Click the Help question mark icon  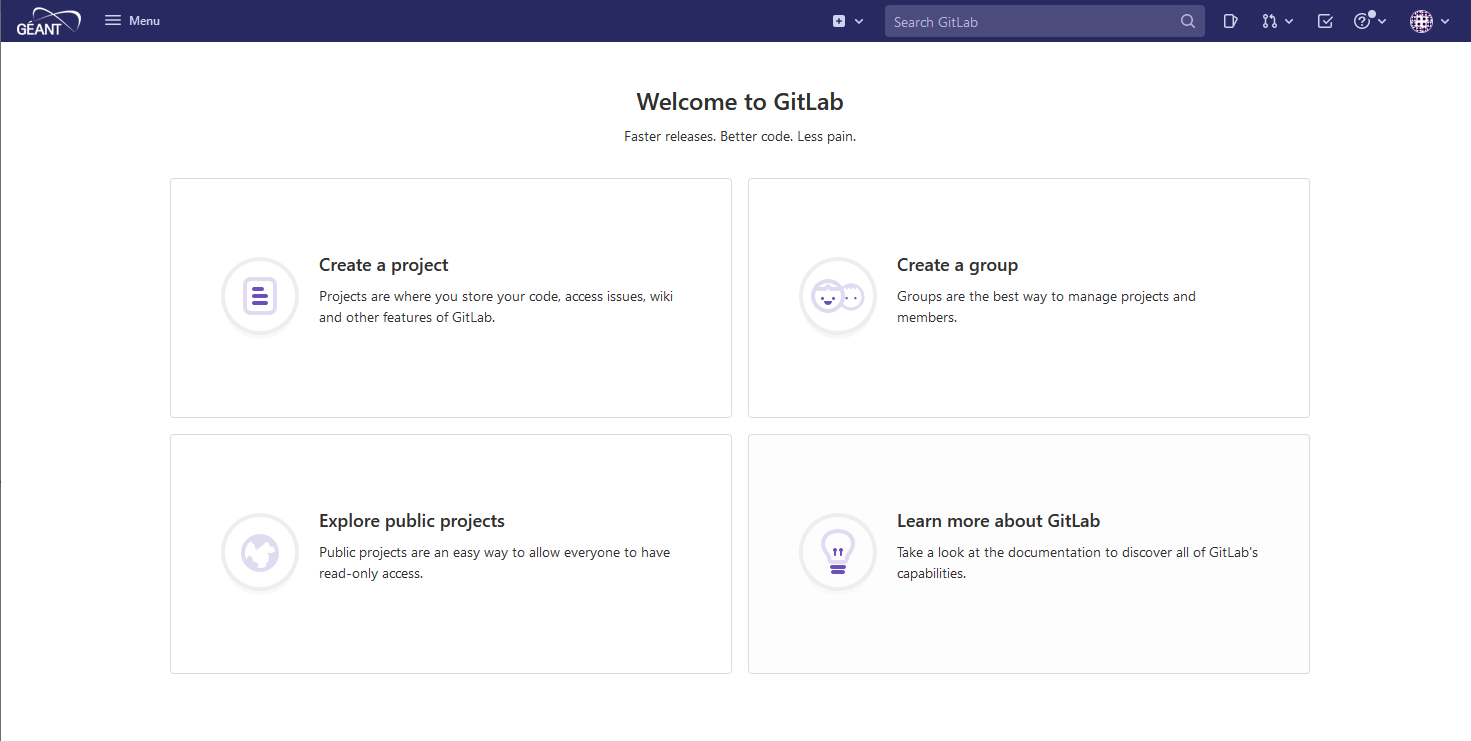tap(1362, 21)
